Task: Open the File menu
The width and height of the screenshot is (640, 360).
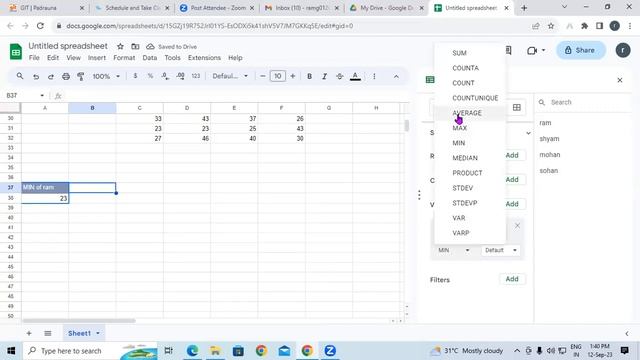Action: click(x=34, y=58)
